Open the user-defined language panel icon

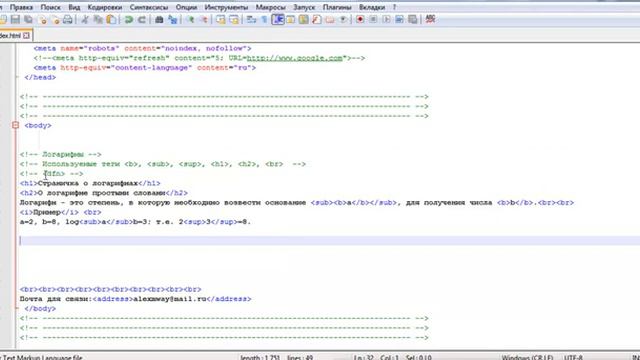[x=291, y=19]
